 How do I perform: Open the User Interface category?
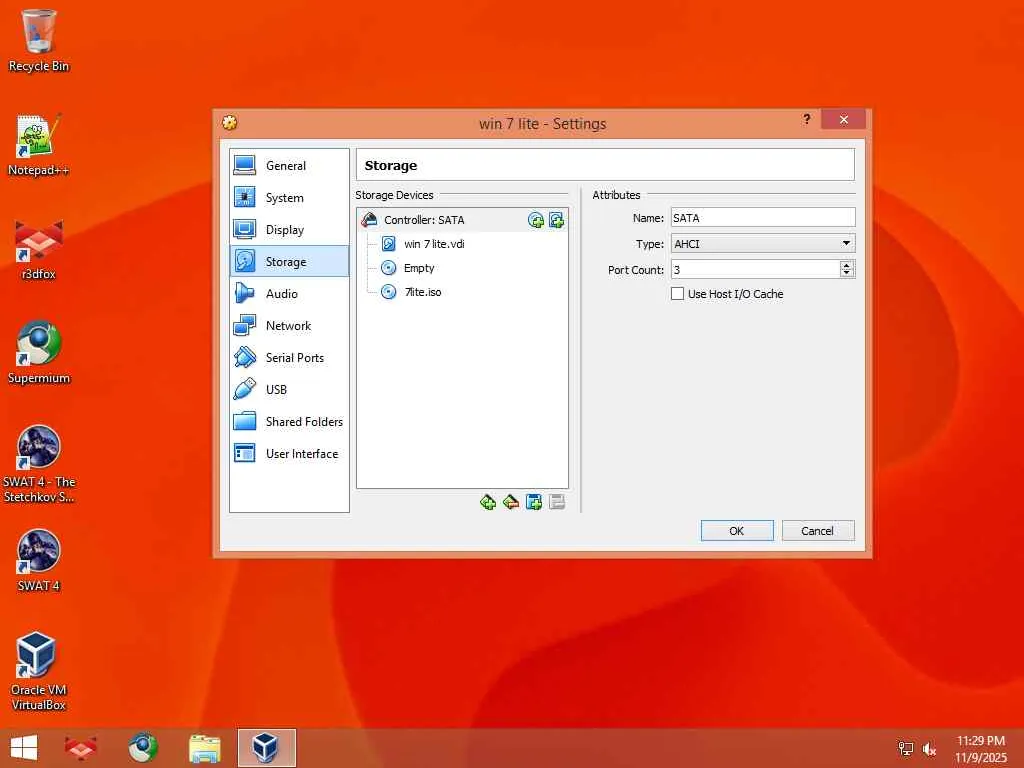point(289,453)
